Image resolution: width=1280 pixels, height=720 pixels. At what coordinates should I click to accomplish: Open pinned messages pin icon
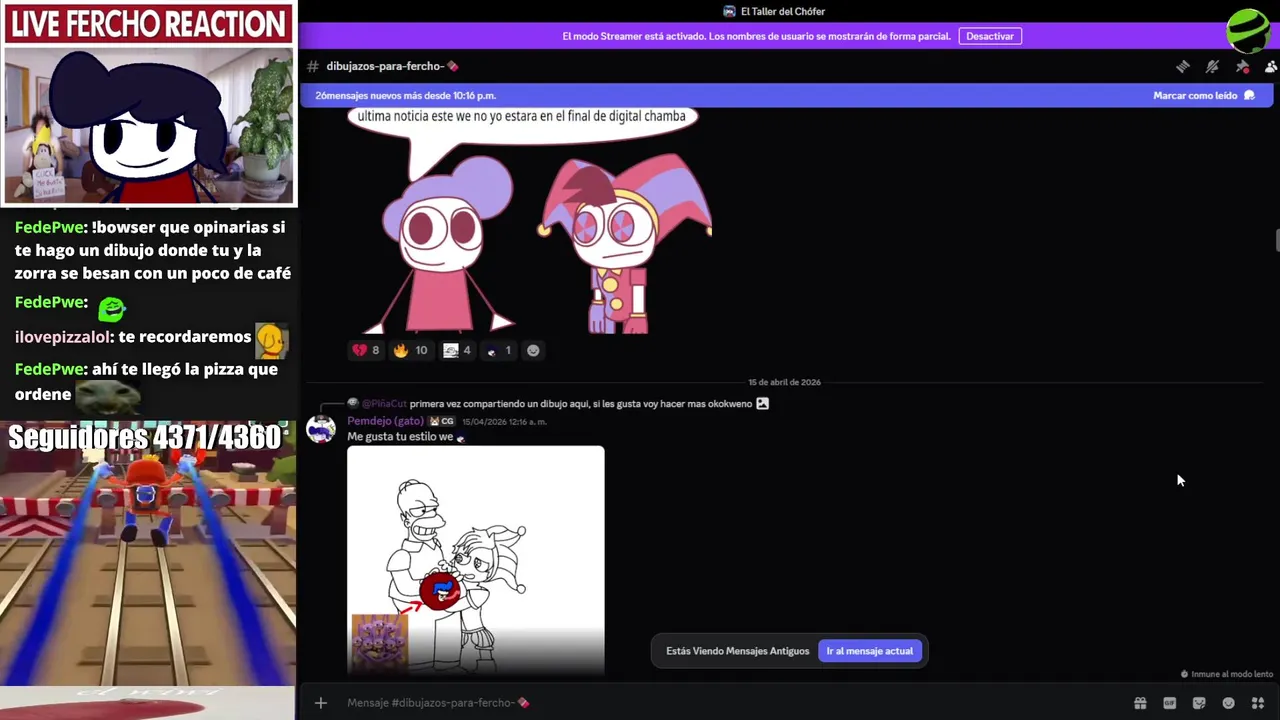coord(1242,66)
